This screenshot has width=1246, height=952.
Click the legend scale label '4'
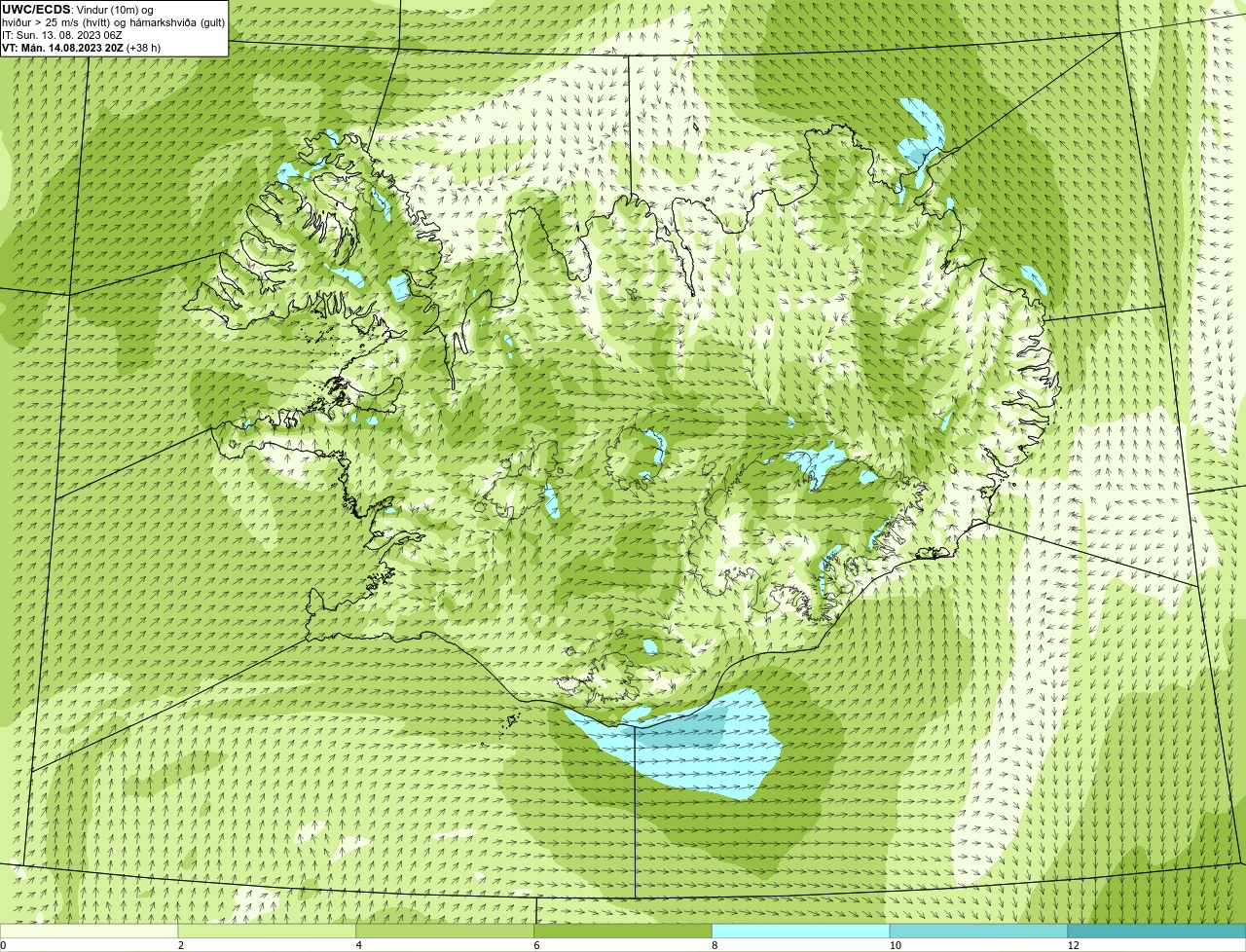359,945
